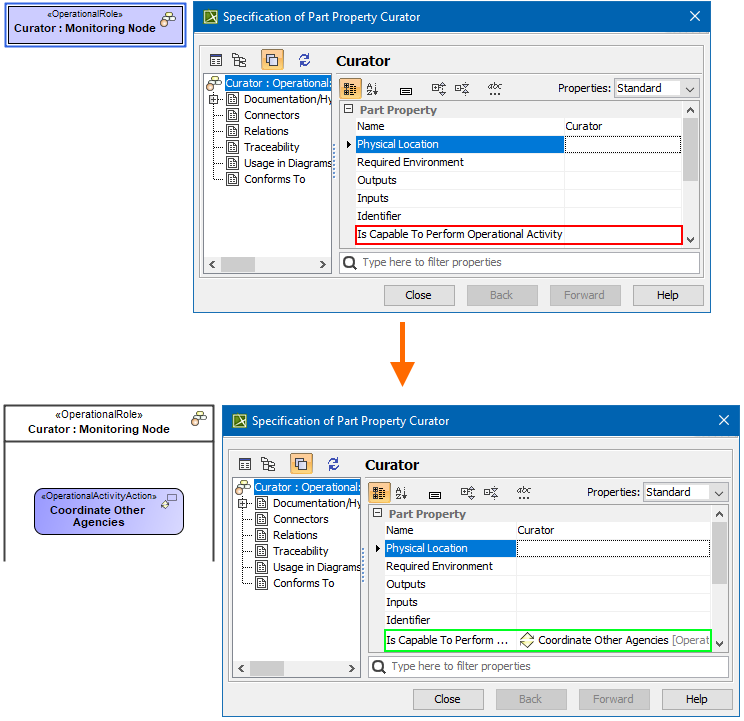Screen dimensions: 744x721
Task: Collapse the Part Property group in top dialog
Action: click(349, 110)
